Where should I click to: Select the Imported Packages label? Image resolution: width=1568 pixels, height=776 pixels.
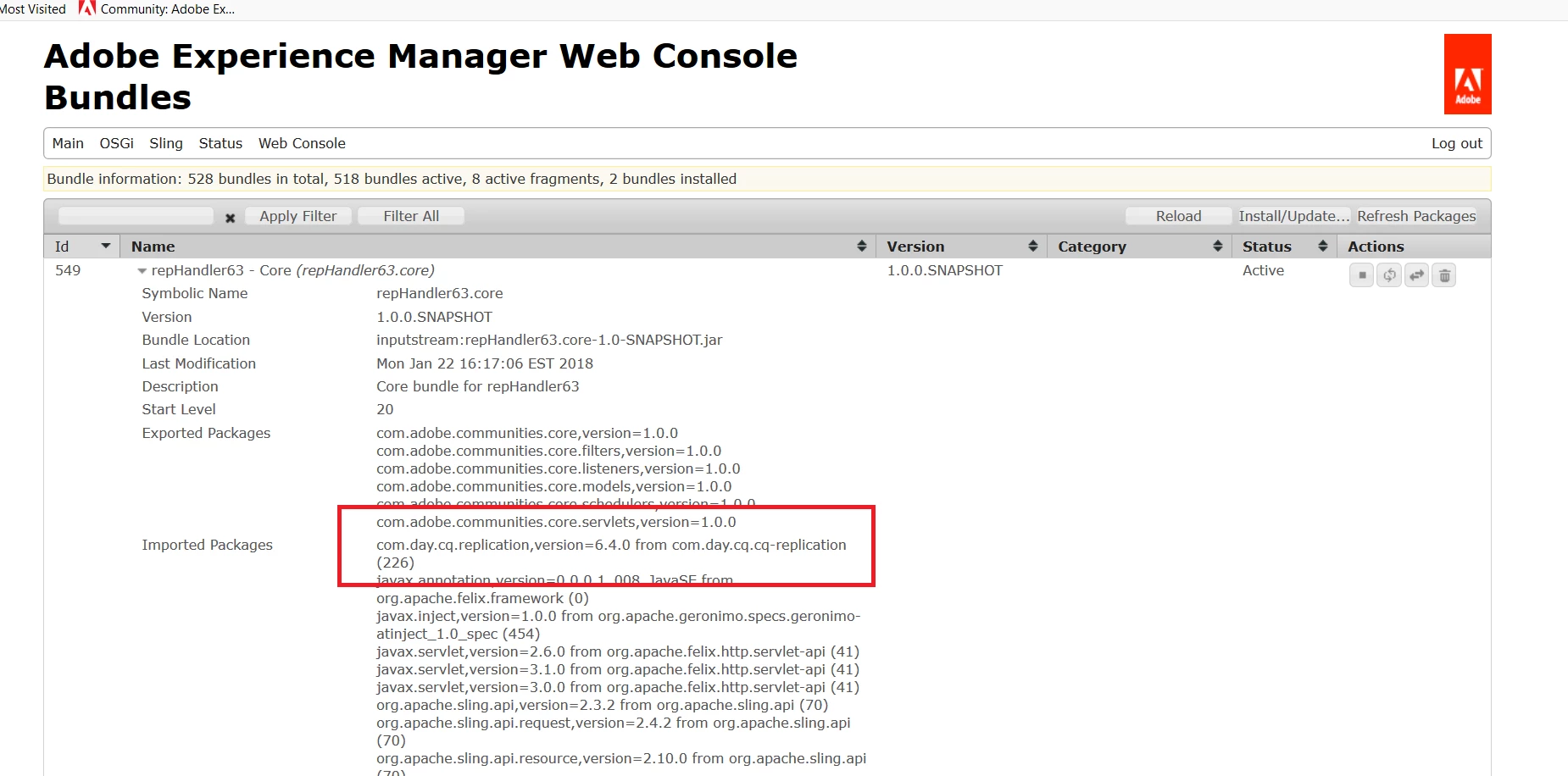point(207,545)
